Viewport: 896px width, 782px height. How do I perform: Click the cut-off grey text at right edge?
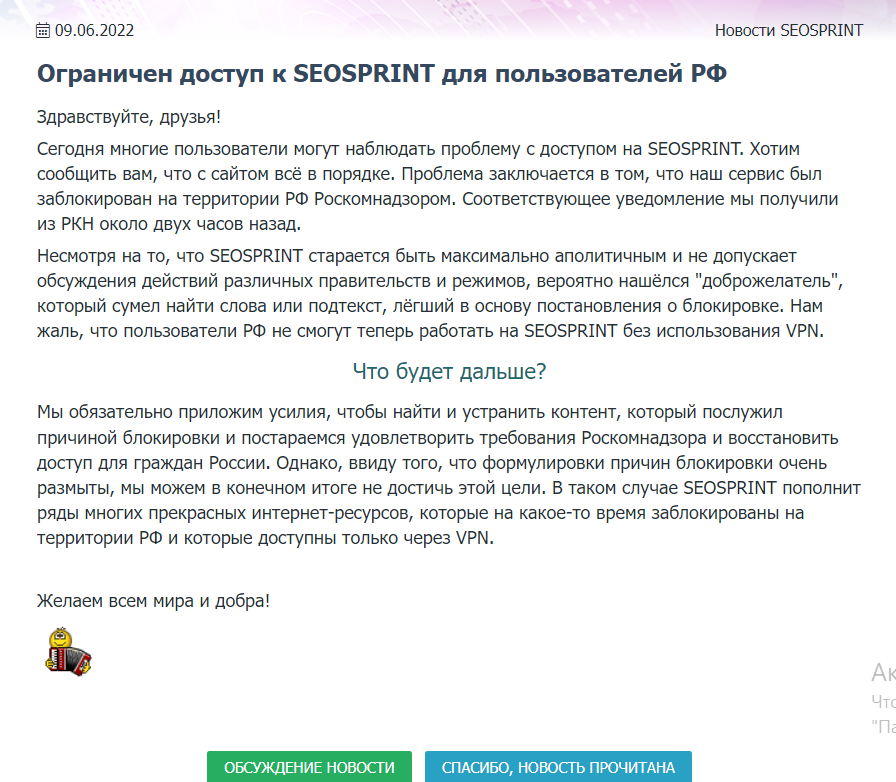click(x=882, y=700)
